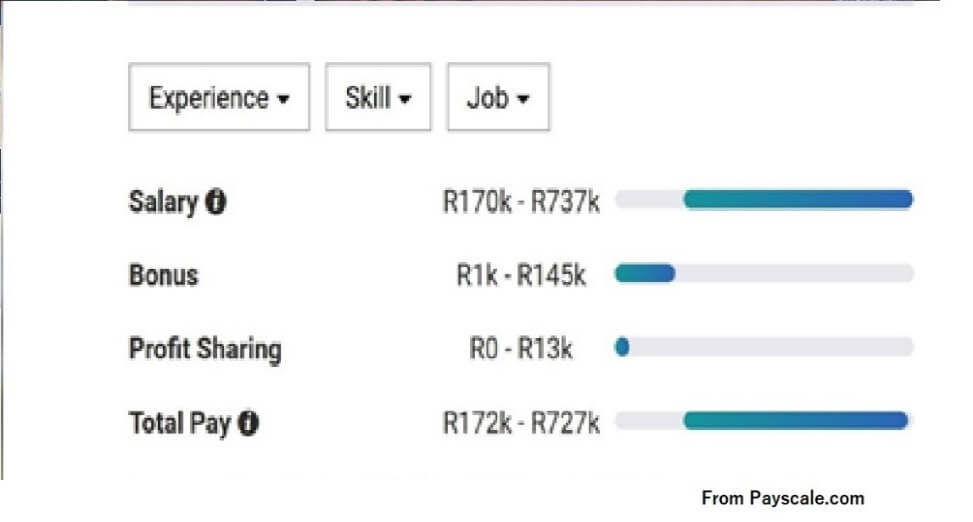
Task: Click the Total Pay info icon
Action: tap(248, 423)
